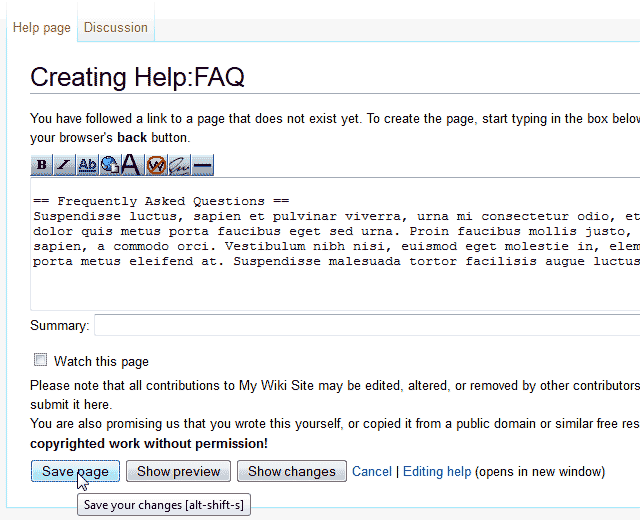
Task: Click the Watch this page label
Action: coord(101,361)
